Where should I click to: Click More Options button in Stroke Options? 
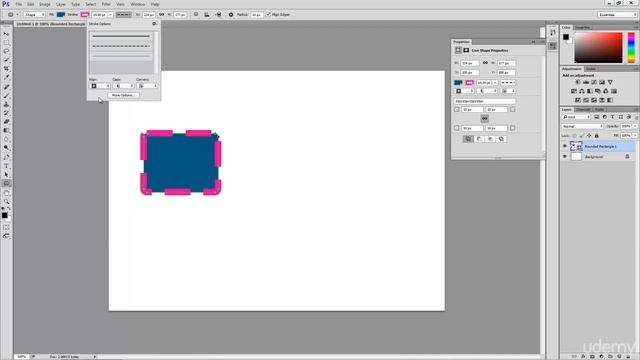[x=123, y=95]
